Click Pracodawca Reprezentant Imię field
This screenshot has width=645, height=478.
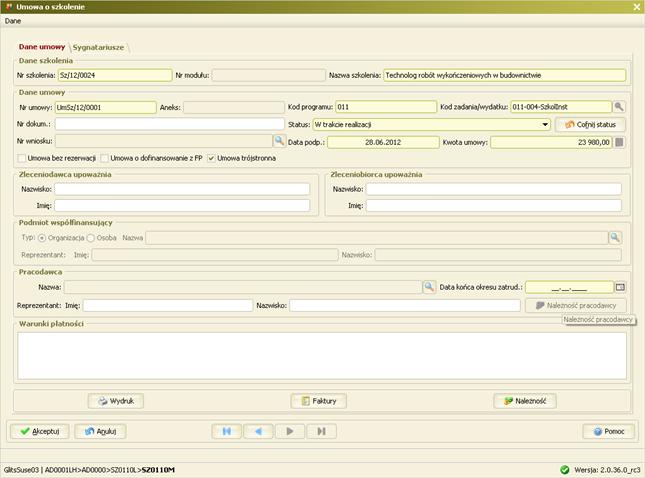tap(168, 305)
